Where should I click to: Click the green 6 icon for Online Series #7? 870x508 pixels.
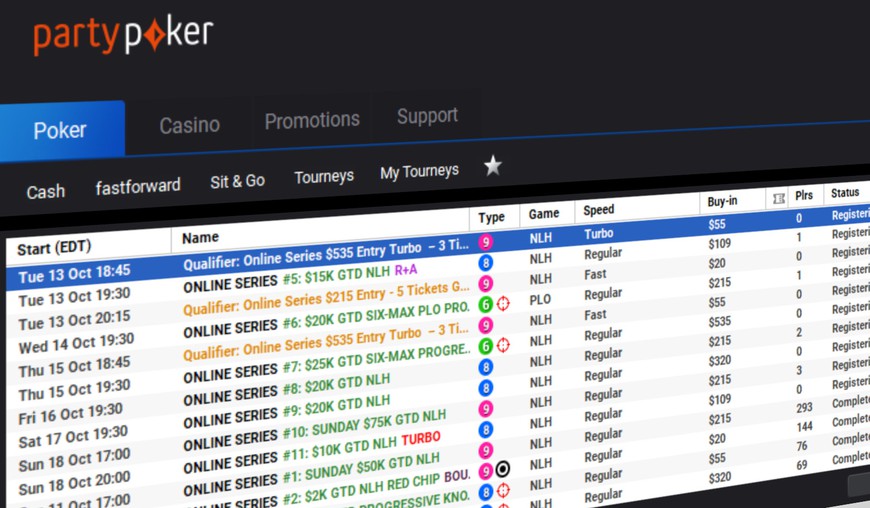coord(485,346)
